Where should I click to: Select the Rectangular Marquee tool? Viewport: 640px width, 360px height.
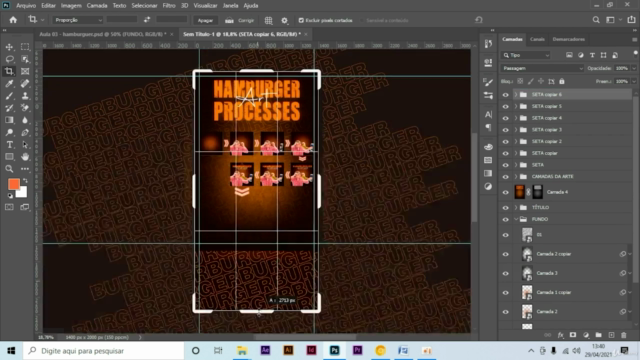[x=25, y=47]
